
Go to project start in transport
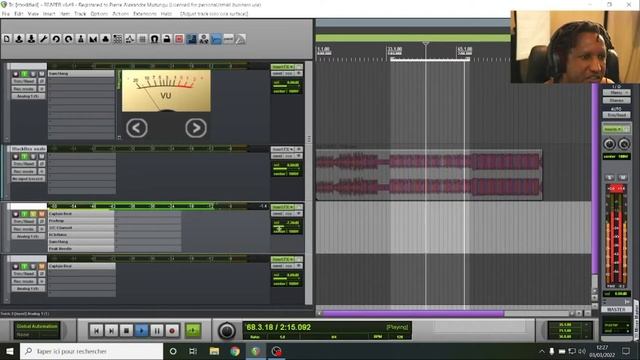coord(96,331)
